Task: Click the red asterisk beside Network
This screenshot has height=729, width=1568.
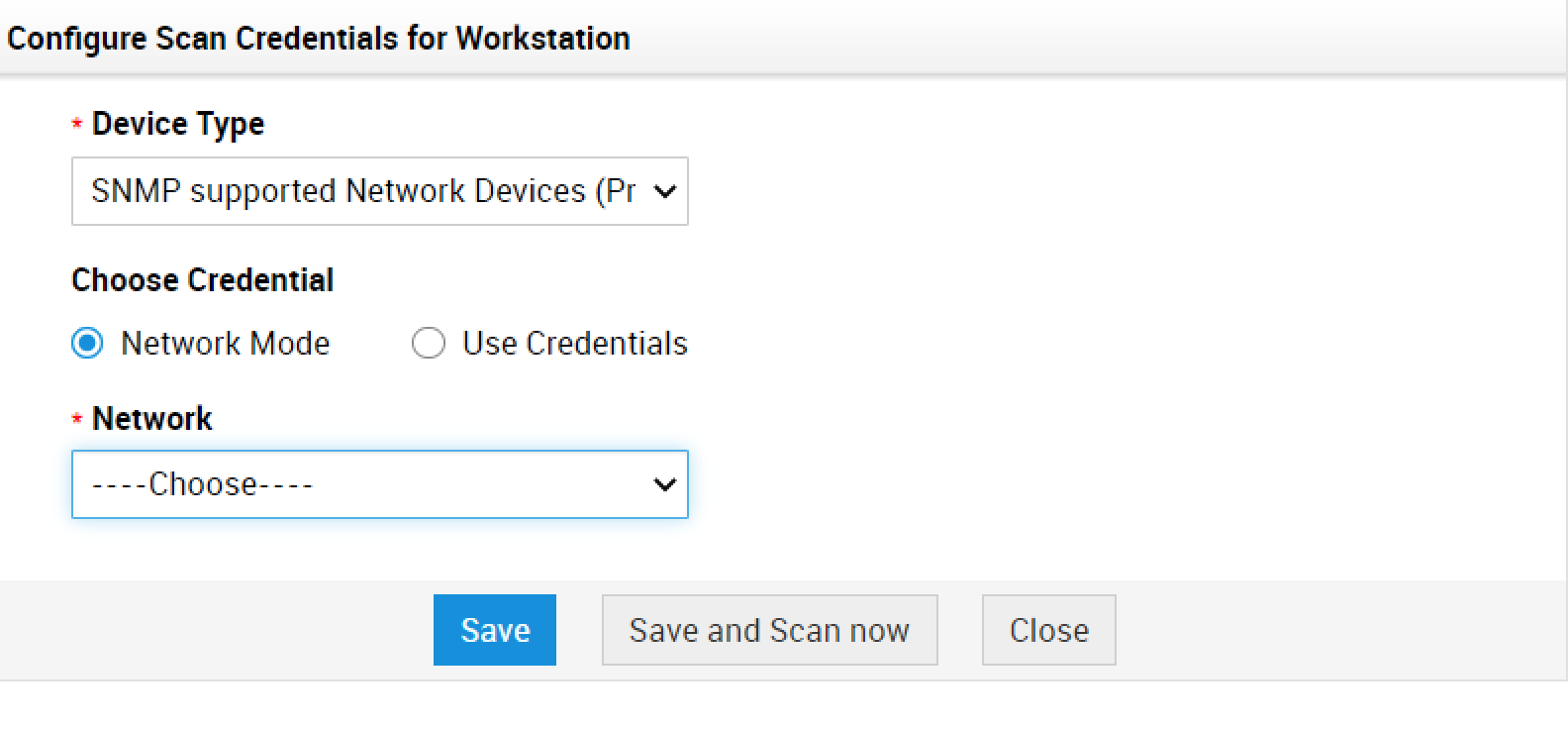Action: point(77,420)
